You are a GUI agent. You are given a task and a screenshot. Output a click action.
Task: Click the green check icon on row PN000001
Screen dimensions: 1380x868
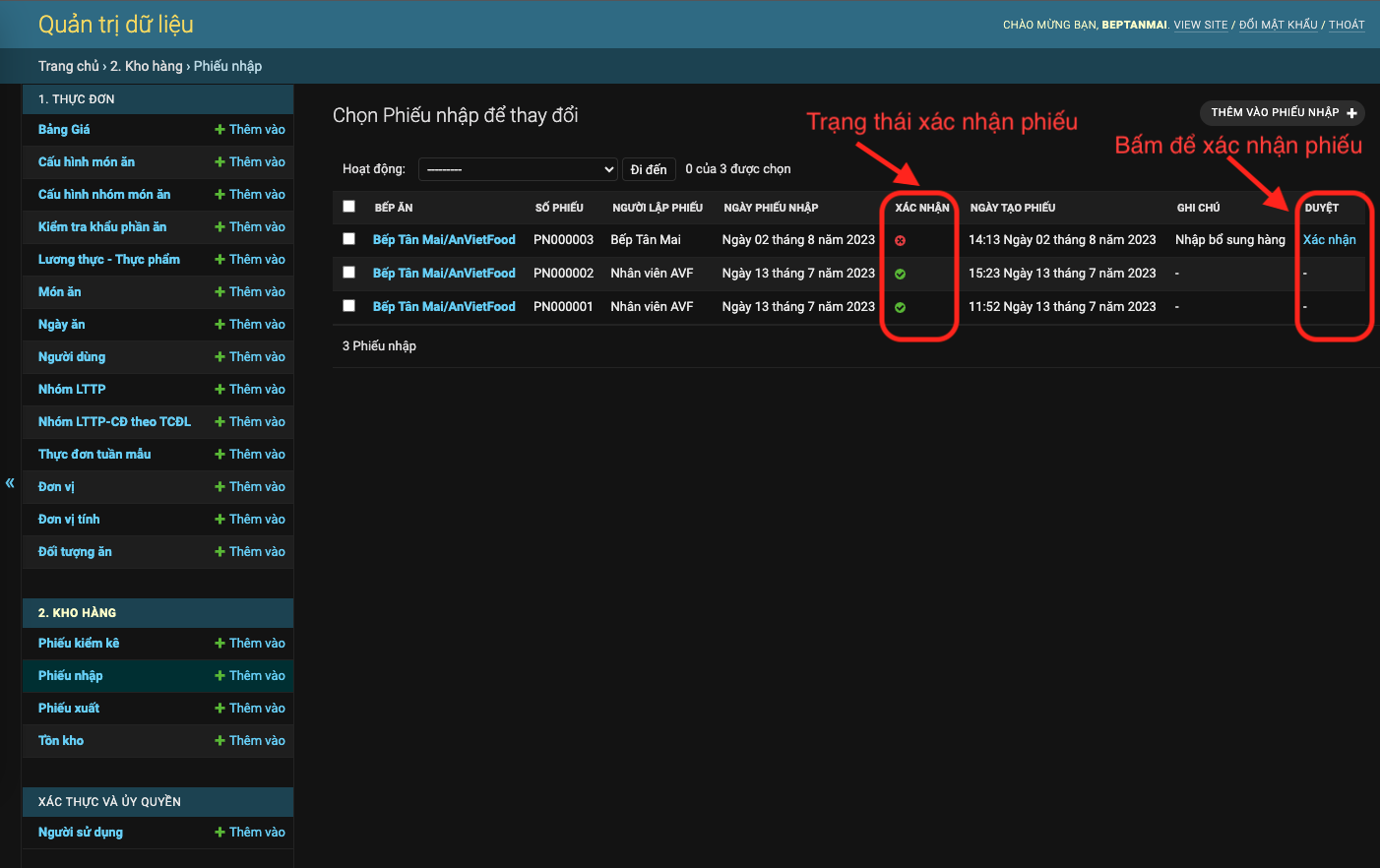[x=899, y=306]
